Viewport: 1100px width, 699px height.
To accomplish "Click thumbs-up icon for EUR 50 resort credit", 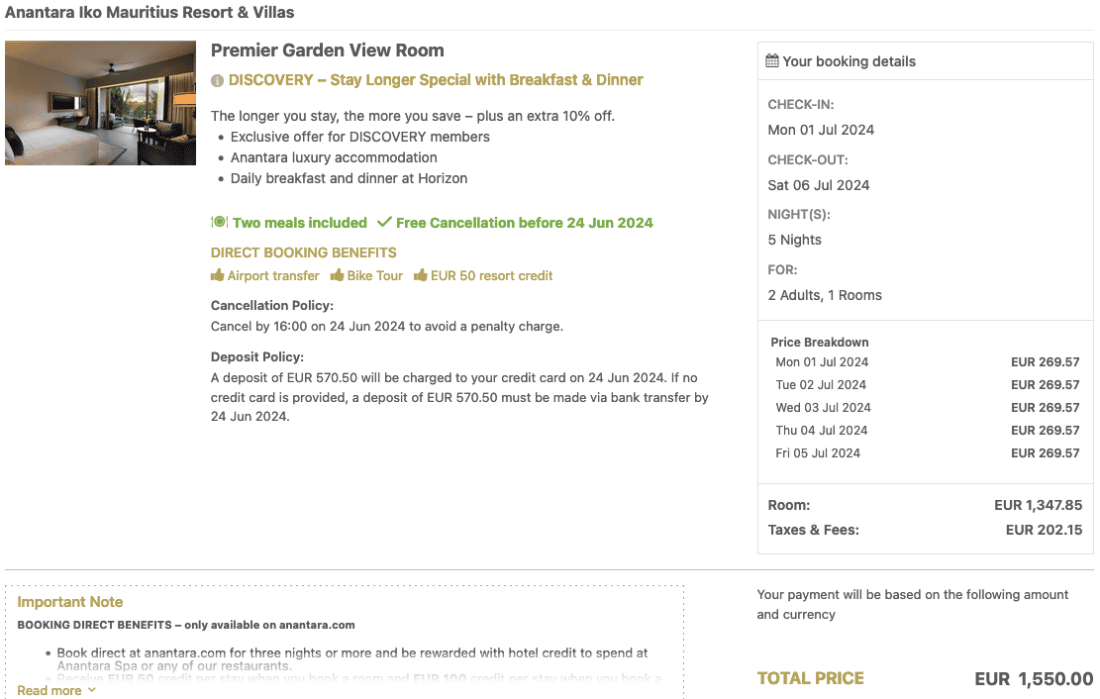I will tap(421, 276).
